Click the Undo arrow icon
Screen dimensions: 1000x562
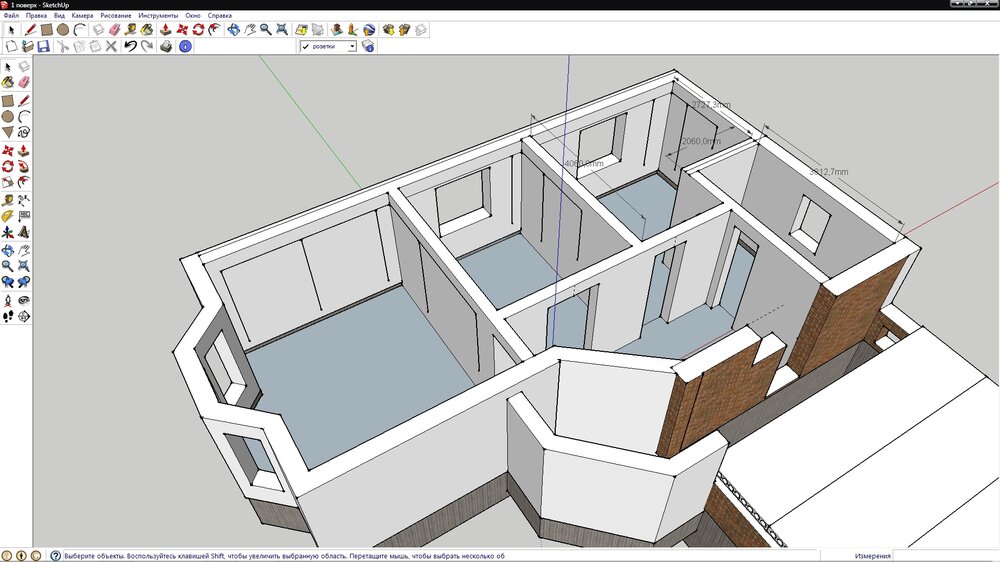pyautogui.click(x=129, y=46)
